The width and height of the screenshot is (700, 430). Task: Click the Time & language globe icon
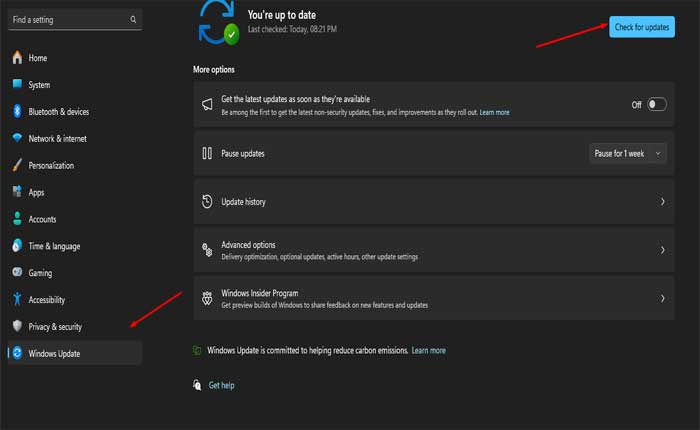point(17,245)
